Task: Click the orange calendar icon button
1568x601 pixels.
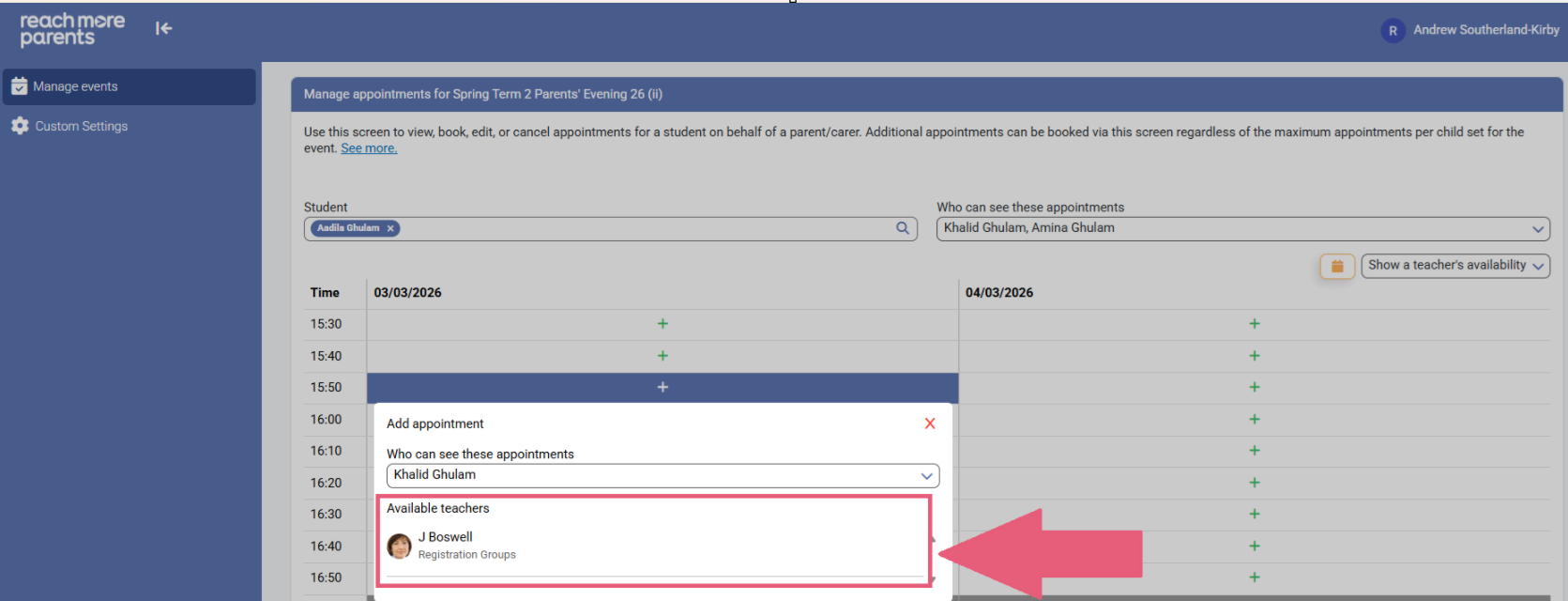Action: (x=1337, y=267)
